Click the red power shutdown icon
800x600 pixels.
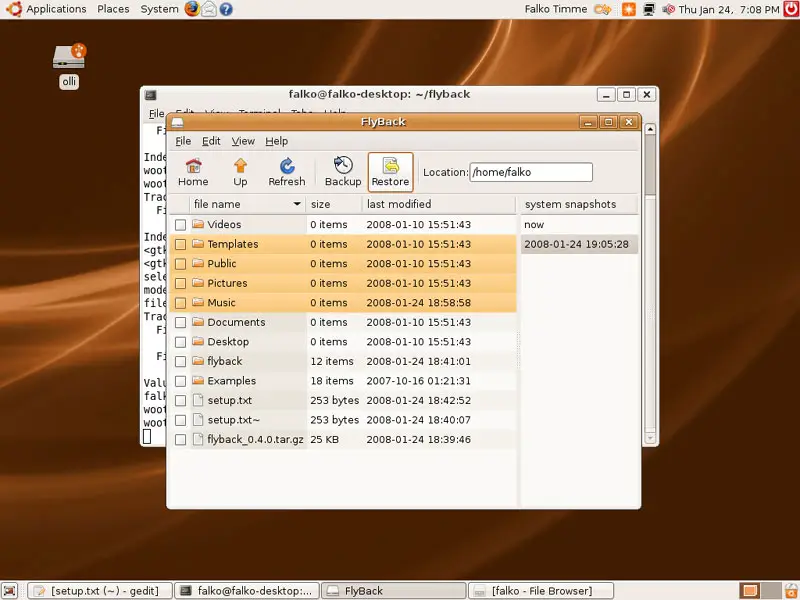coord(791,9)
